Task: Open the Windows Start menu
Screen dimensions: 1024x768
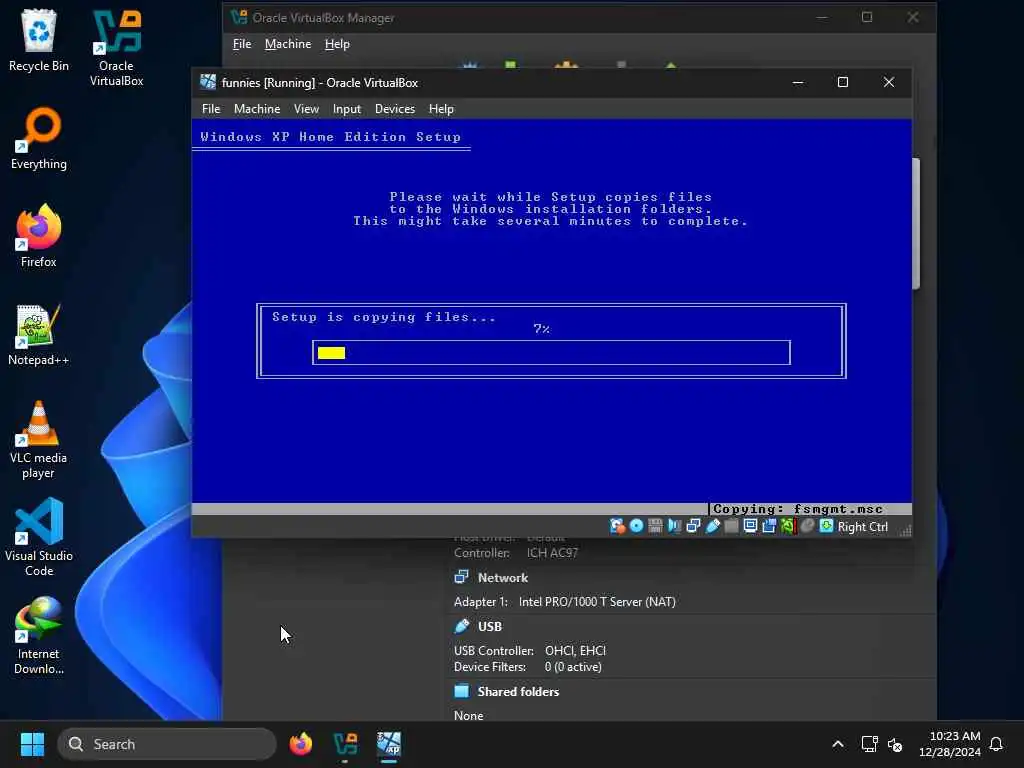Action: pyautogui.click(x=32, y=744)
